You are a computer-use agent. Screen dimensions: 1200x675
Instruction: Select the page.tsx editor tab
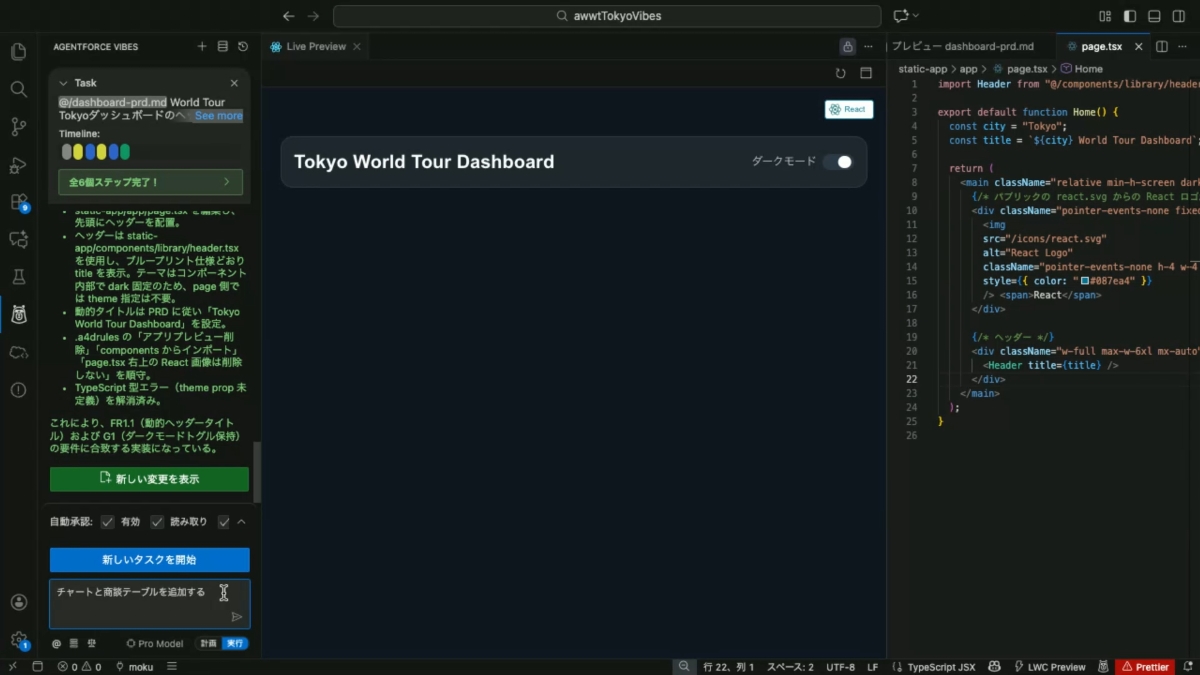pyautogui.click(x=1101, y=46)
